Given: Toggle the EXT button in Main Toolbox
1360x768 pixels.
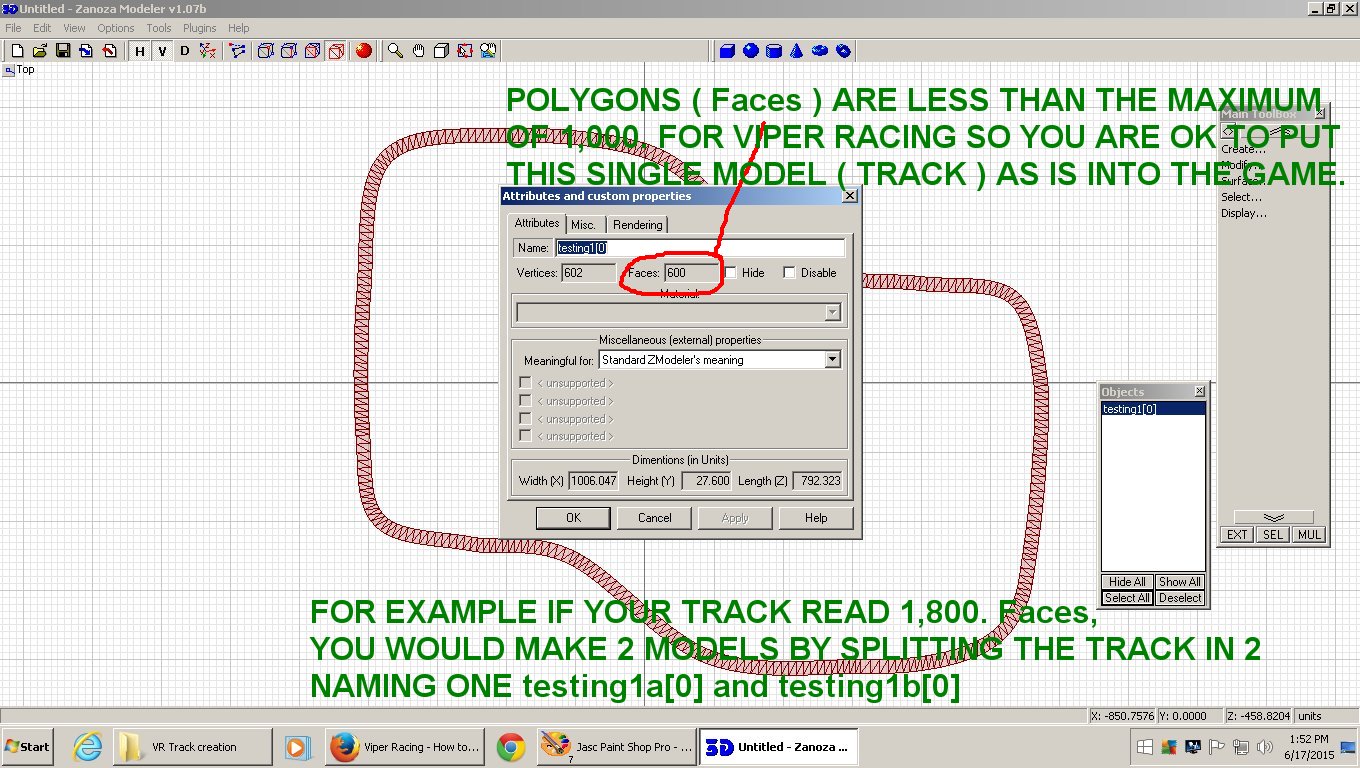Looking at the screenshot, I should point(1238,535).
